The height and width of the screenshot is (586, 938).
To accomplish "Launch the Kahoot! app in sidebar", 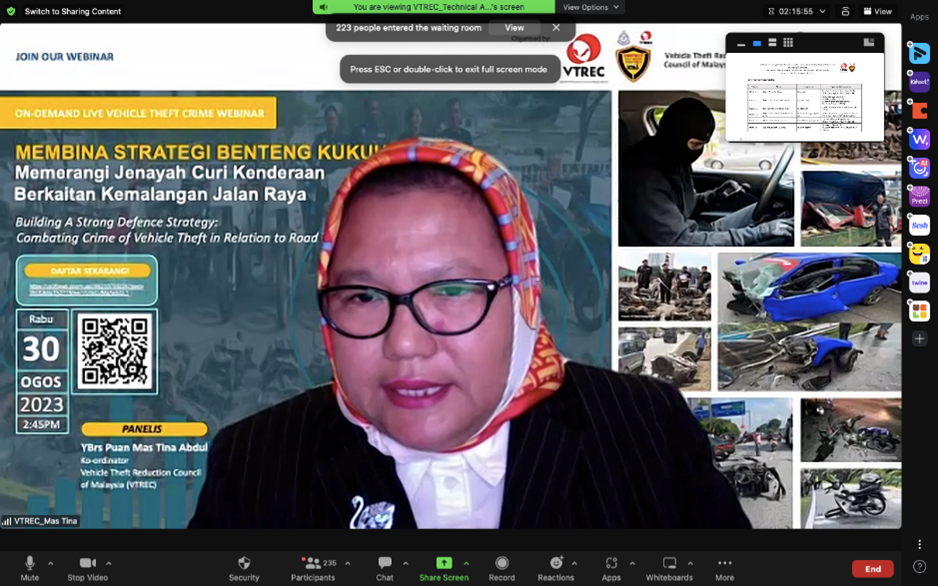I will (919, 82).
